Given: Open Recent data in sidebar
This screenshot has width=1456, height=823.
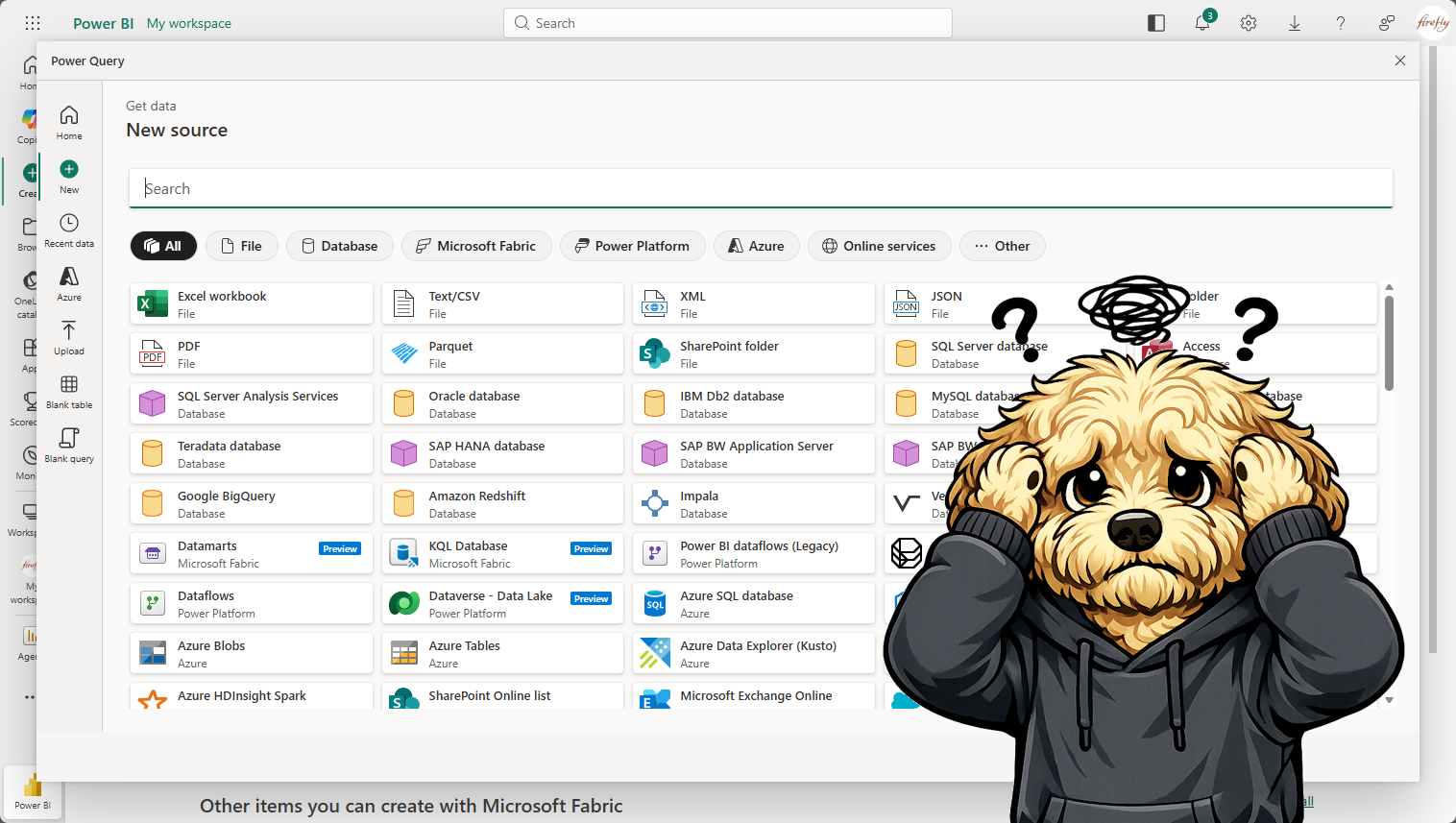Looking at the screenshot, I should (x=69, y=230).
